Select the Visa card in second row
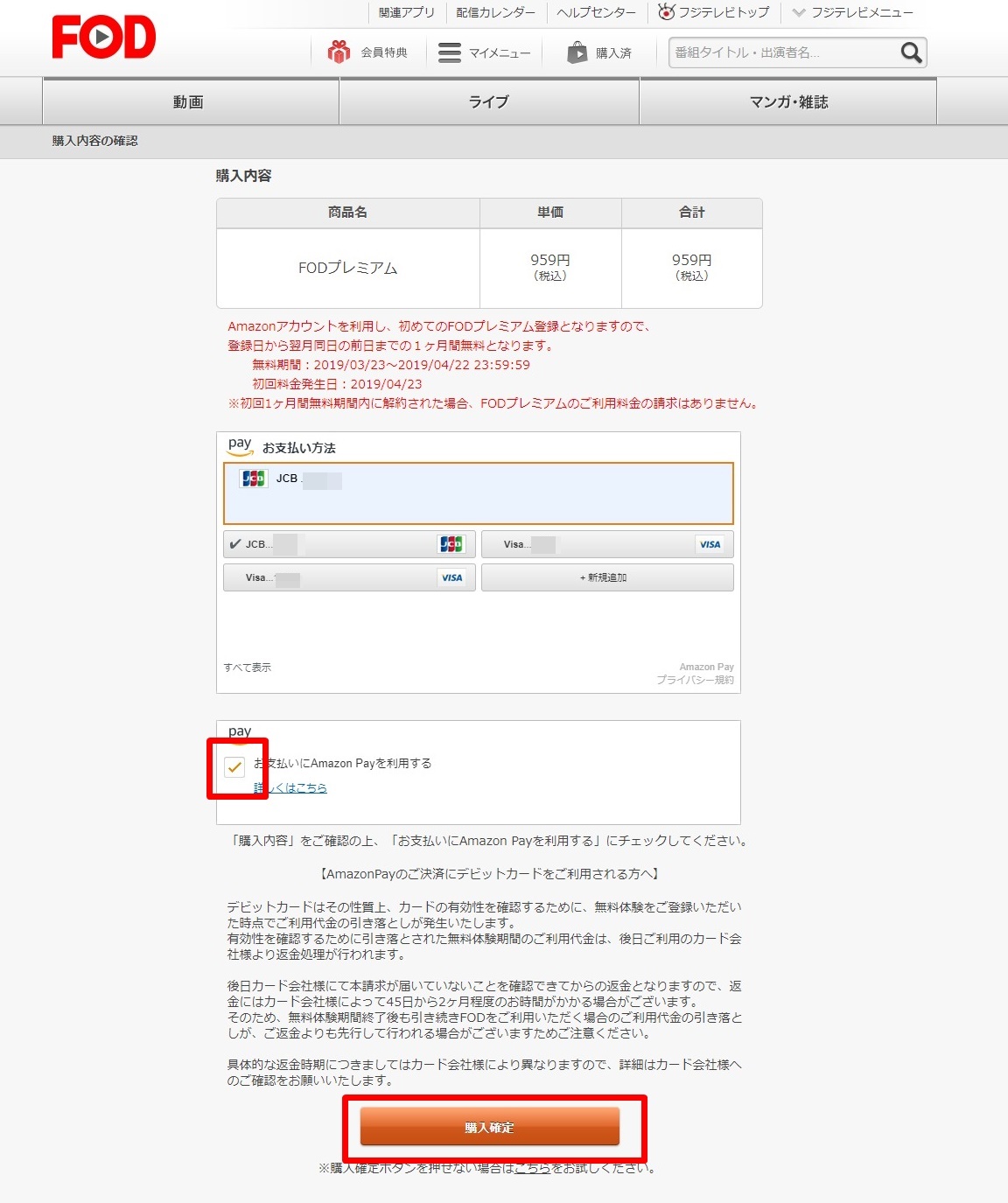This screenshot has height=1203, width=1008. 349,577
